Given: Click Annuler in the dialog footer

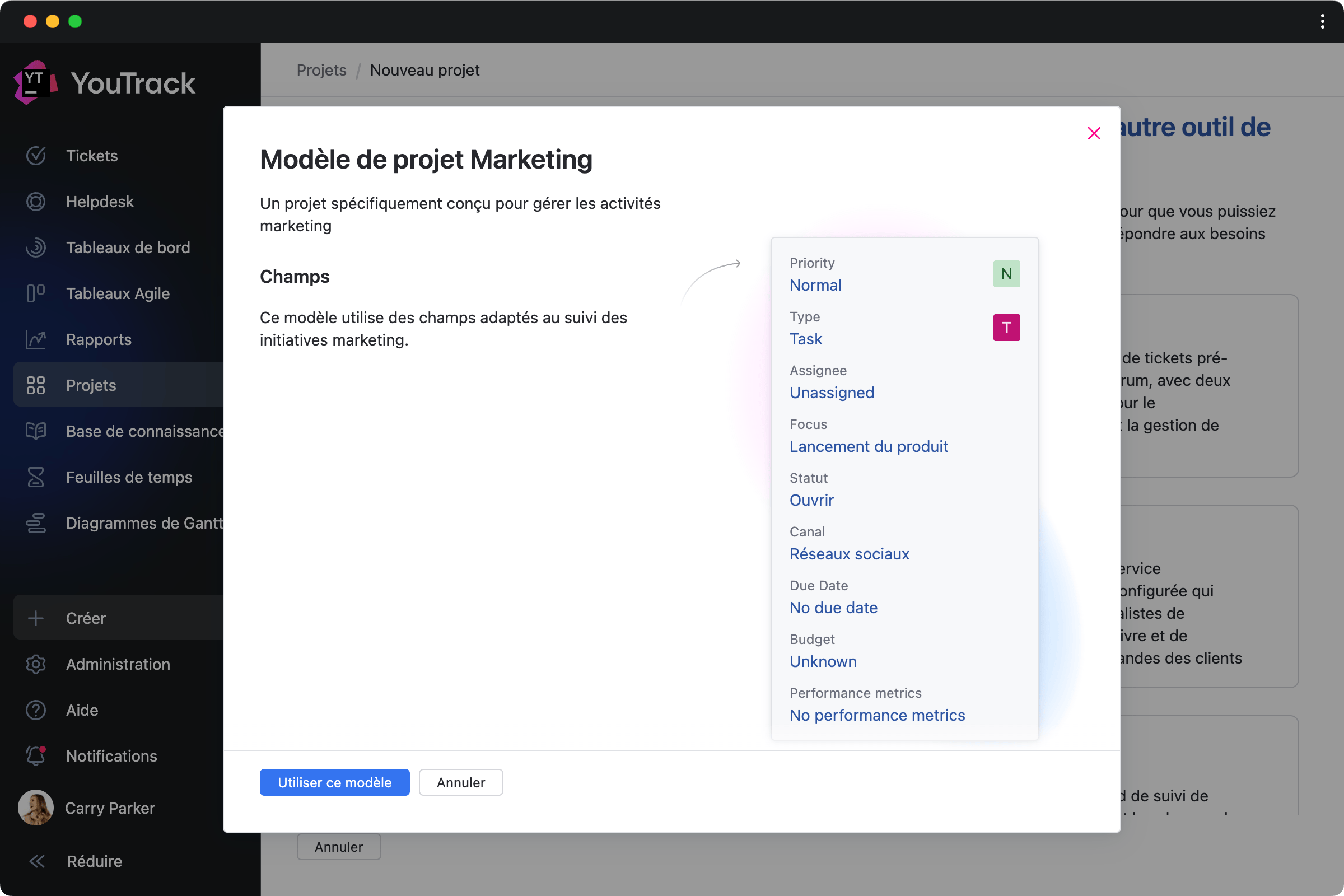Looking at the screenshot, I should tap(460, 782).
